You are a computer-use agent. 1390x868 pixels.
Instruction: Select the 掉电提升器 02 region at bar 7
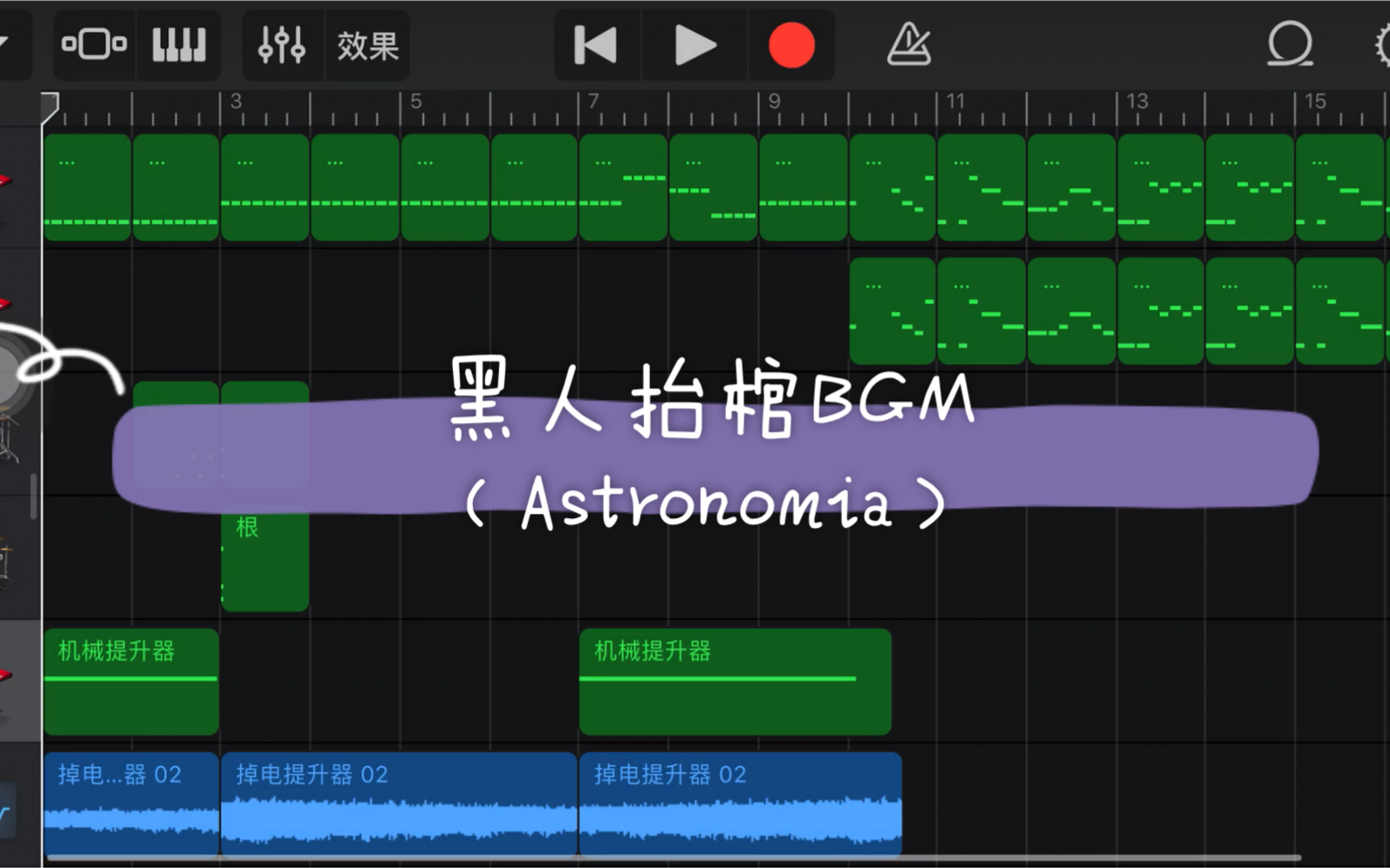pos(740,803)
